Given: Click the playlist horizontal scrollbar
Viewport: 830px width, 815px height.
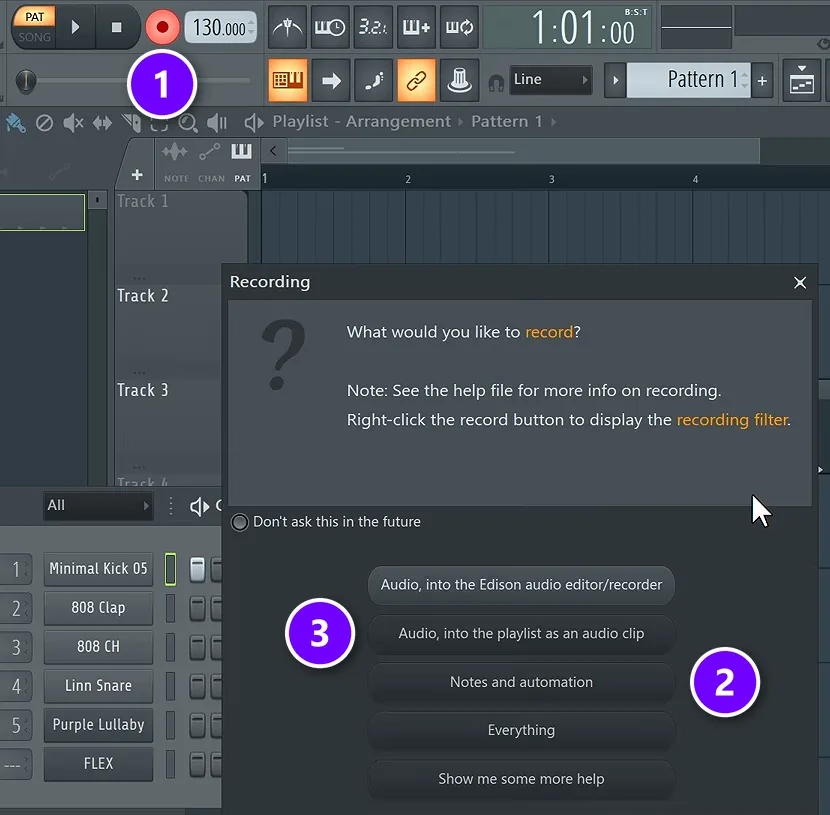Looking at the screenshot, I should (523, 151).
